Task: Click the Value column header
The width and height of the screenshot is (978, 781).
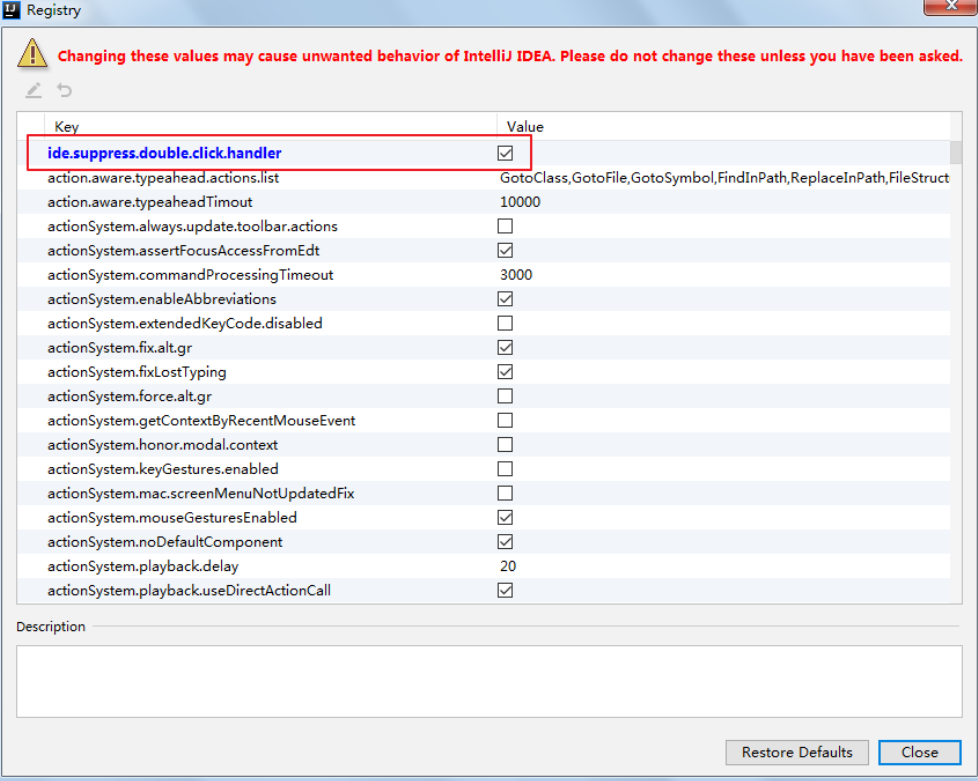Action: 525,127
